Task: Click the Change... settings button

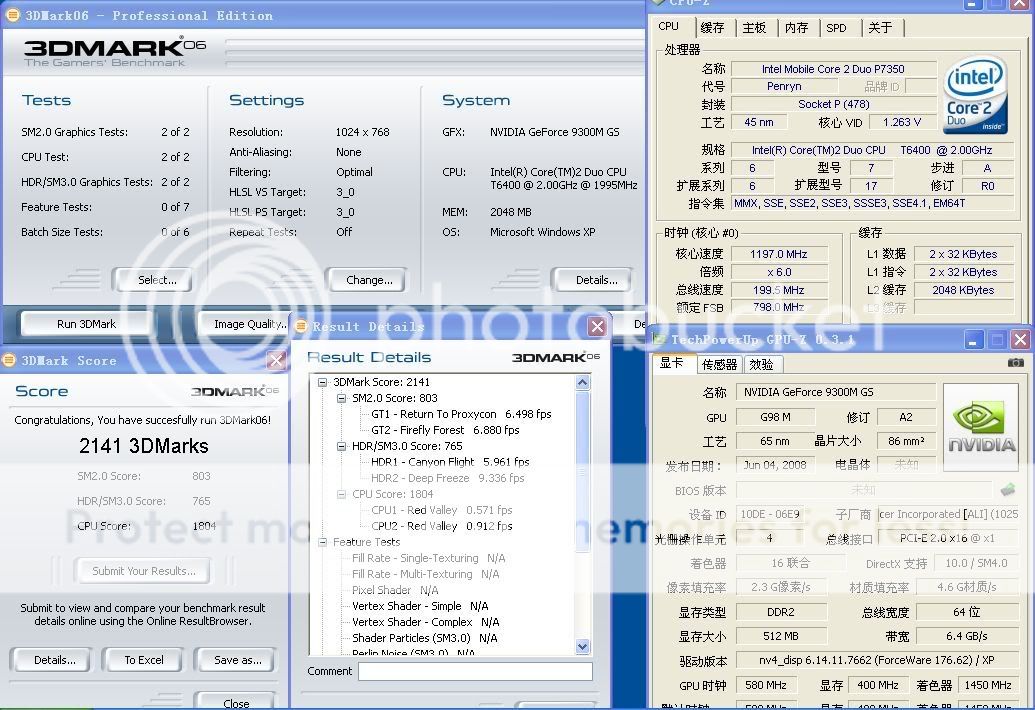Action: 369,280
